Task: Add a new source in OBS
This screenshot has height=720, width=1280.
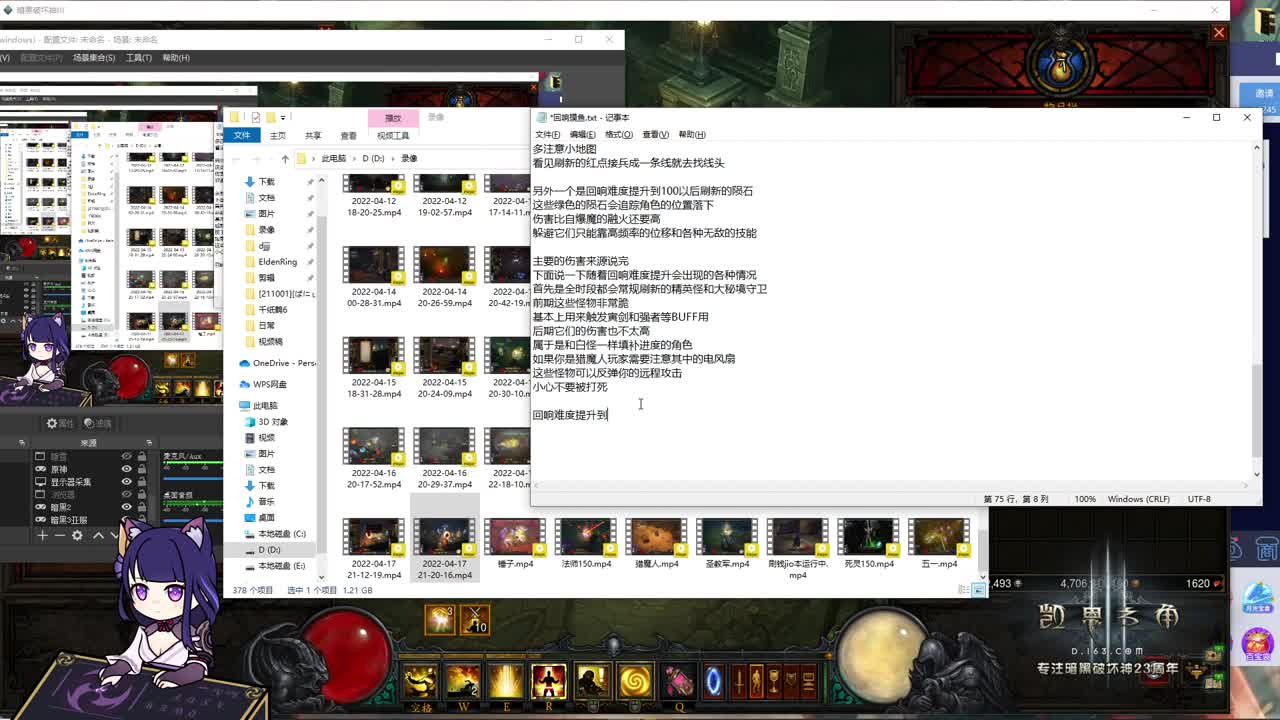Action: (42, 535)
